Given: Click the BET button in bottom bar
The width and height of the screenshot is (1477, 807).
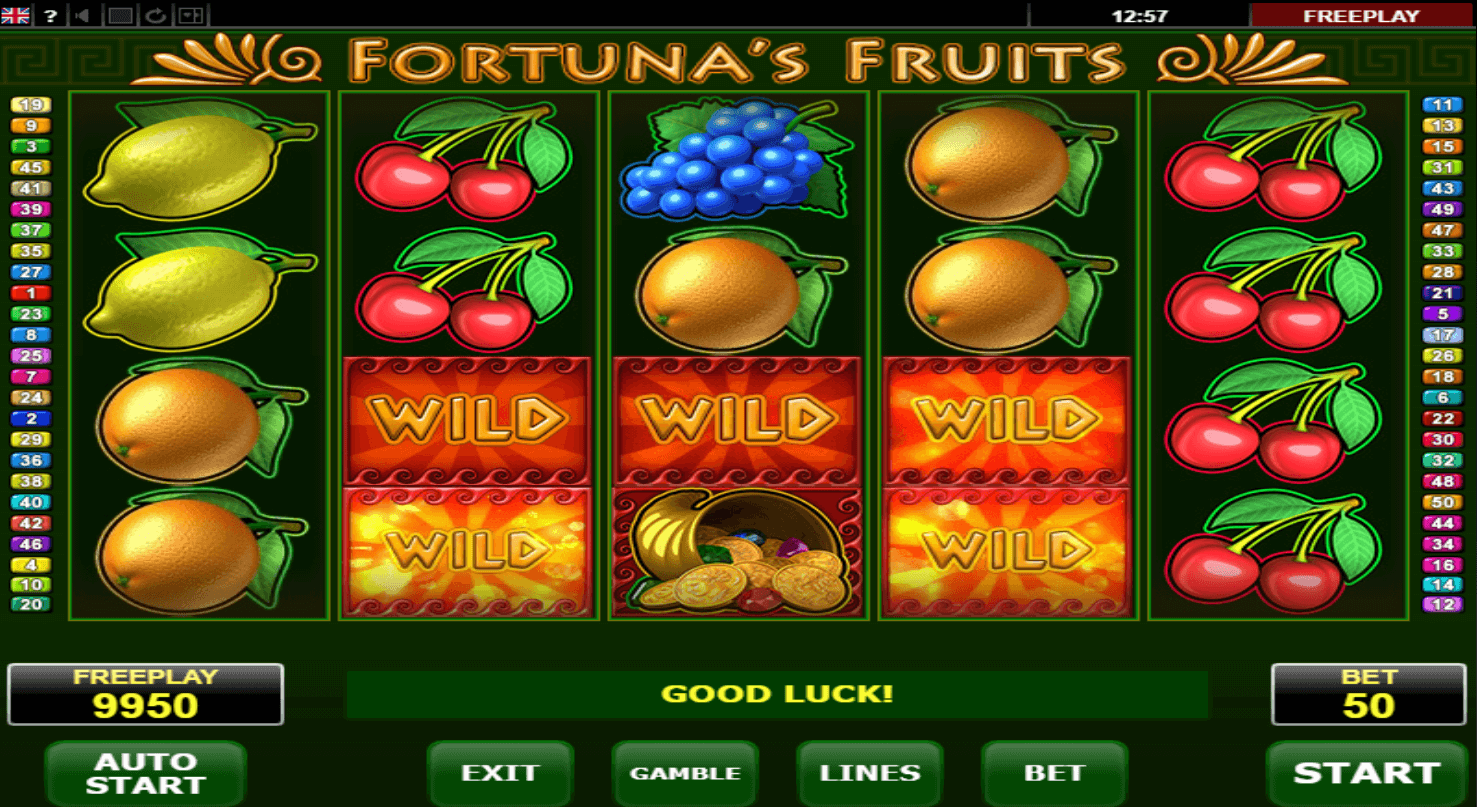Looking at the screenshot, I should pyautogui.click(x=1055, y=773).
